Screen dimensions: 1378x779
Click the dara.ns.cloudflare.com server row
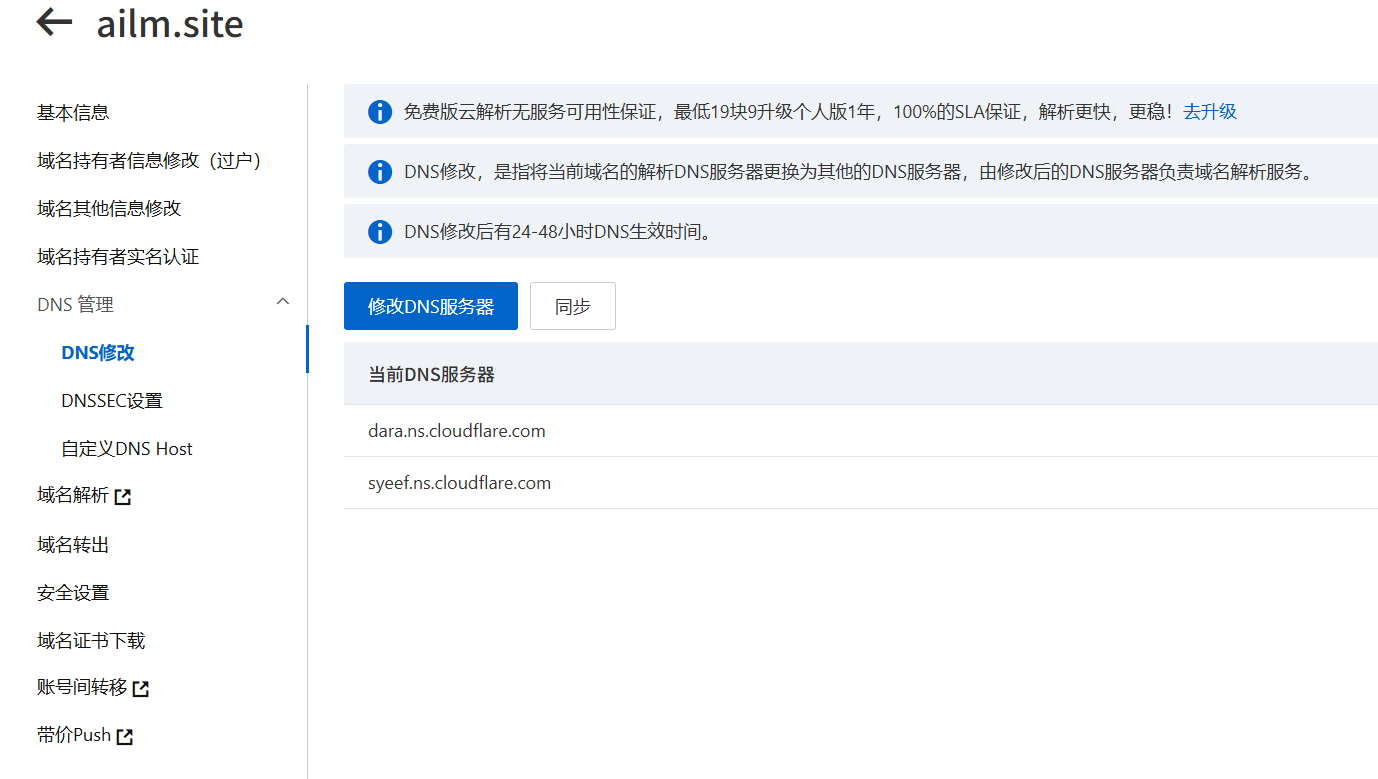(457, 431)
